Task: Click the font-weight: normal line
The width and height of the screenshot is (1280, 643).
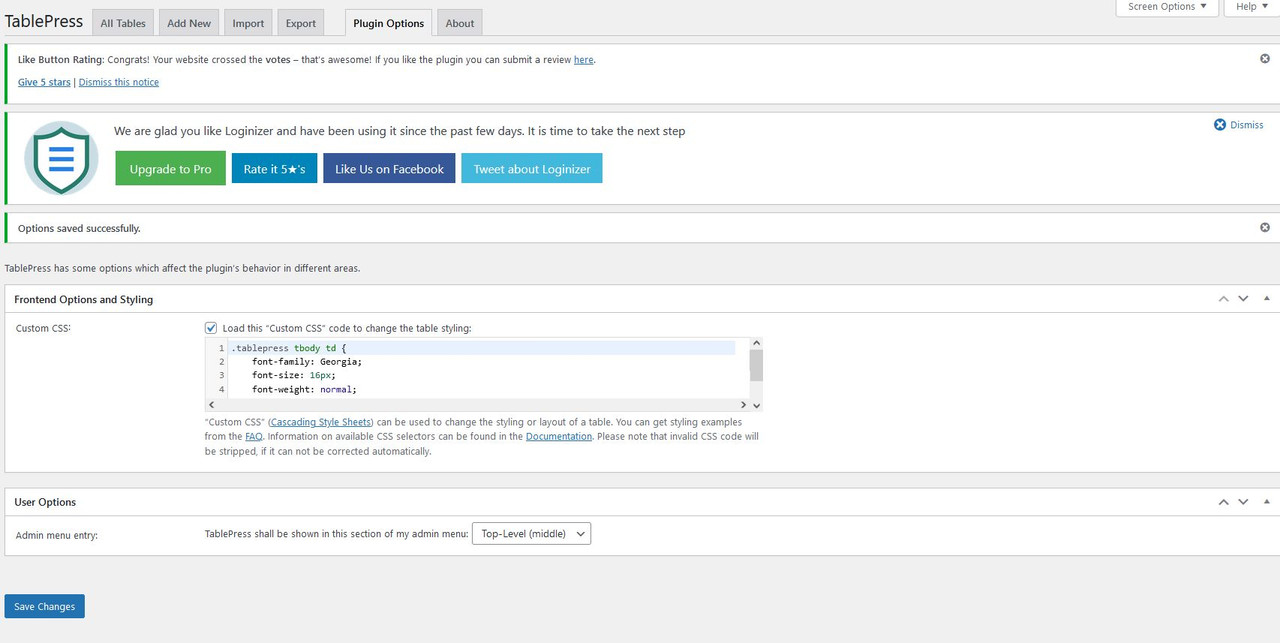Action: coord(304,389)
